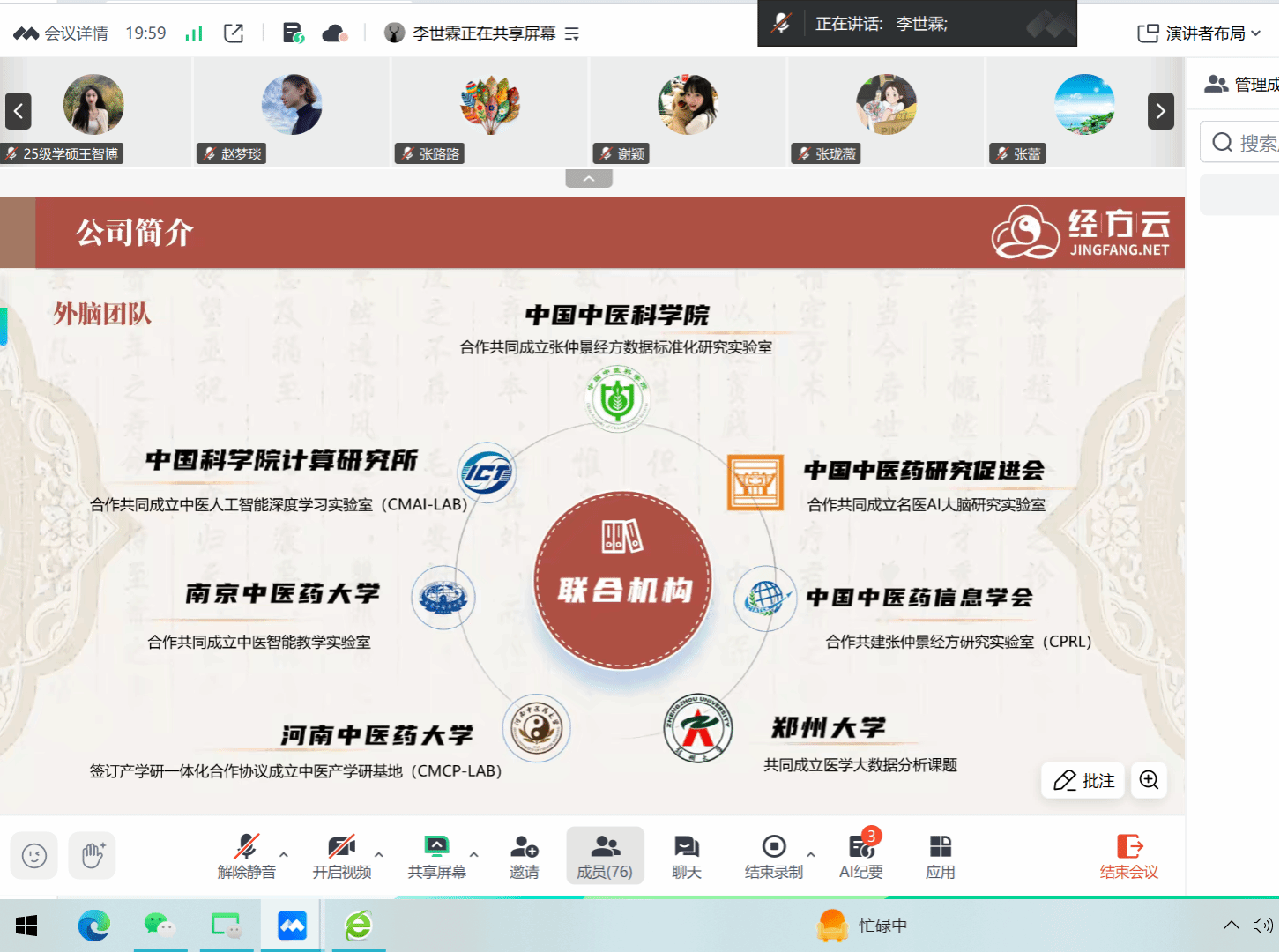Viewport: 1280px width, 952px height.
Task: Open the Members 成员(76) panel
Action: pos(605,857)
